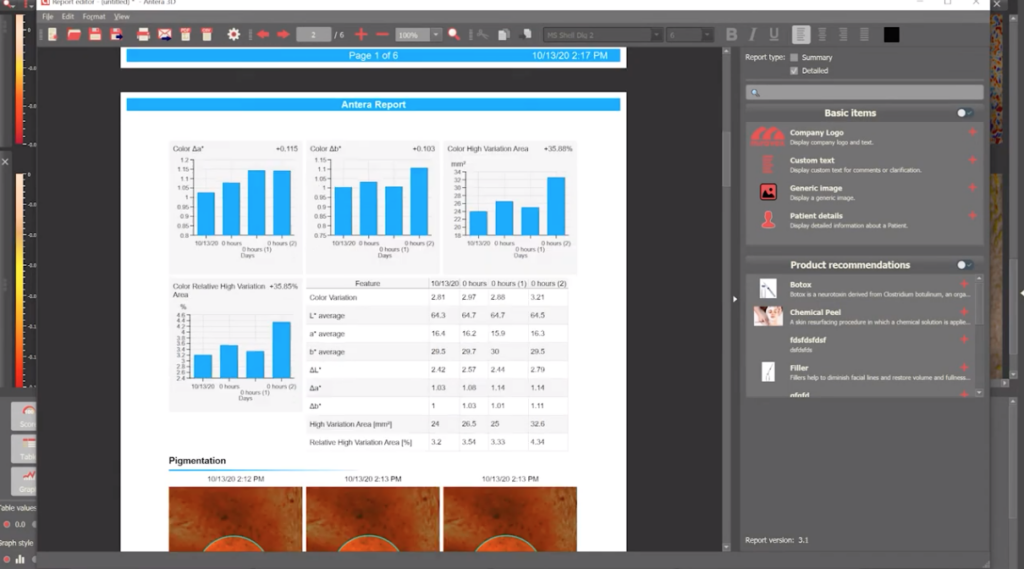Viewport: 1024px width, 569px height.
Task: Click the red plus toolbar icon
Action: click(361, 35)
